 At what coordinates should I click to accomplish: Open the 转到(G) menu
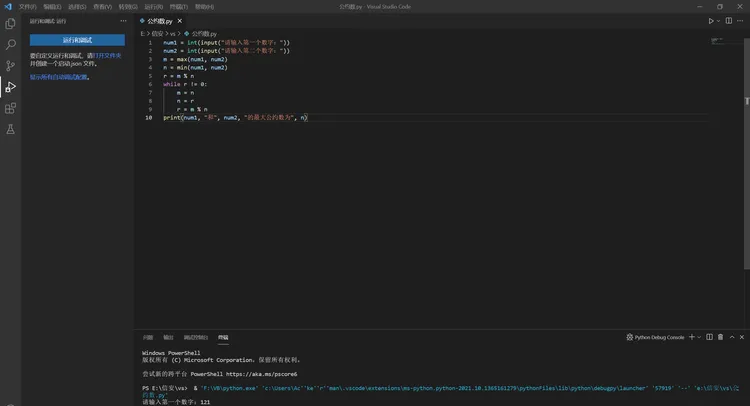[x=128, y=7]
